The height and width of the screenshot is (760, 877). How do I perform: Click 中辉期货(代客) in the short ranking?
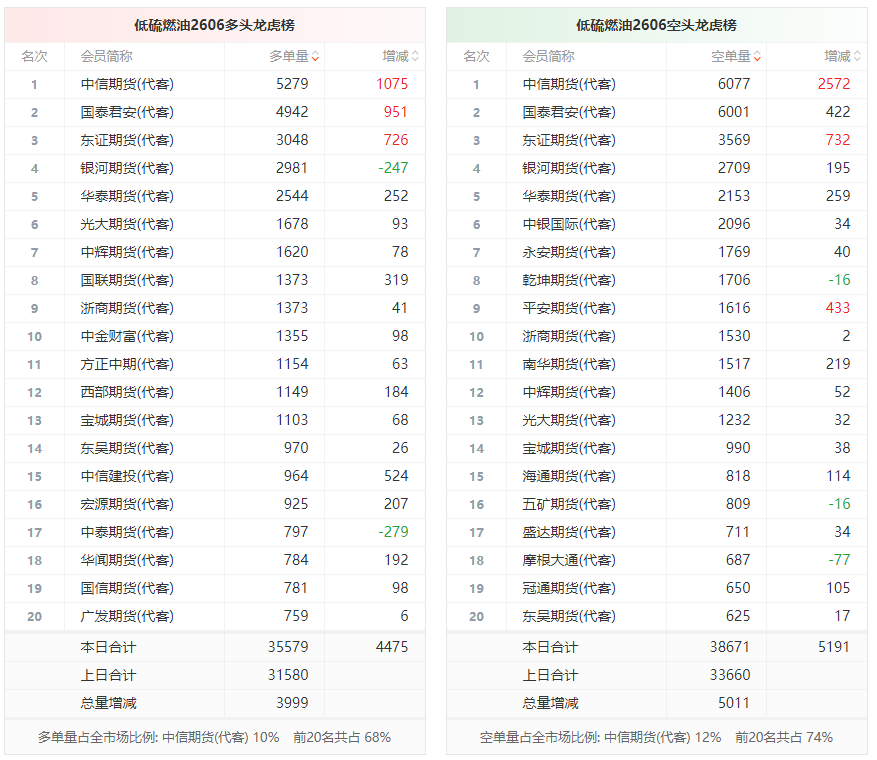coord(569,392)
